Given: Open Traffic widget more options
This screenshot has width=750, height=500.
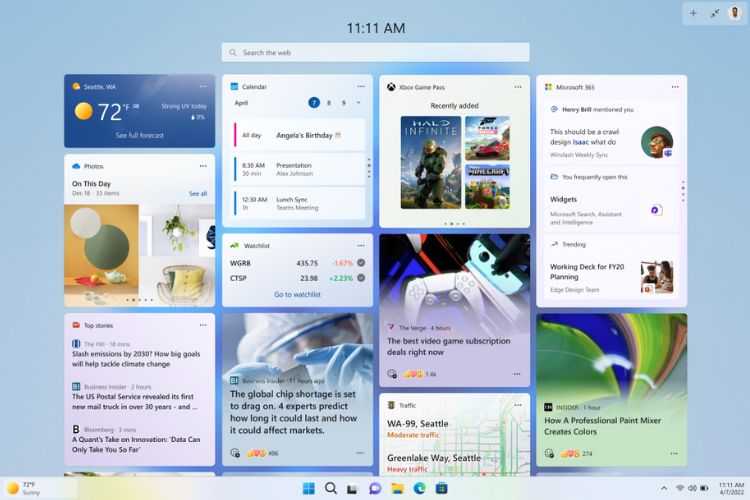Looking at the screenshot, I should (518, 405).
